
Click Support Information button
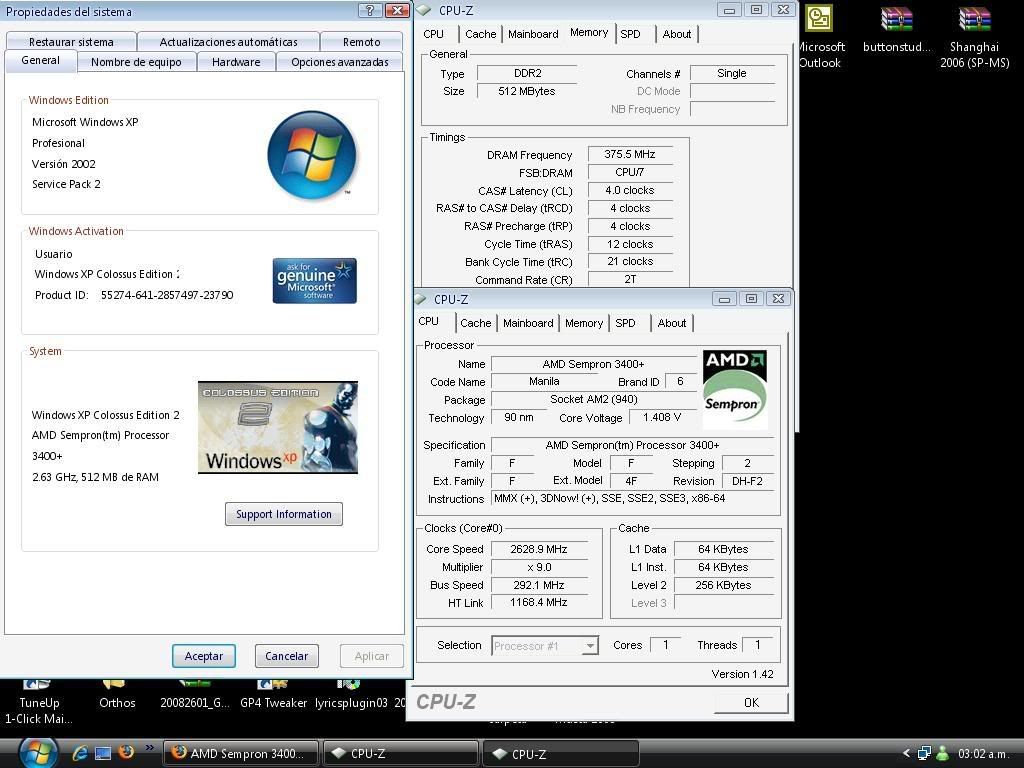(x=283, y=514)
